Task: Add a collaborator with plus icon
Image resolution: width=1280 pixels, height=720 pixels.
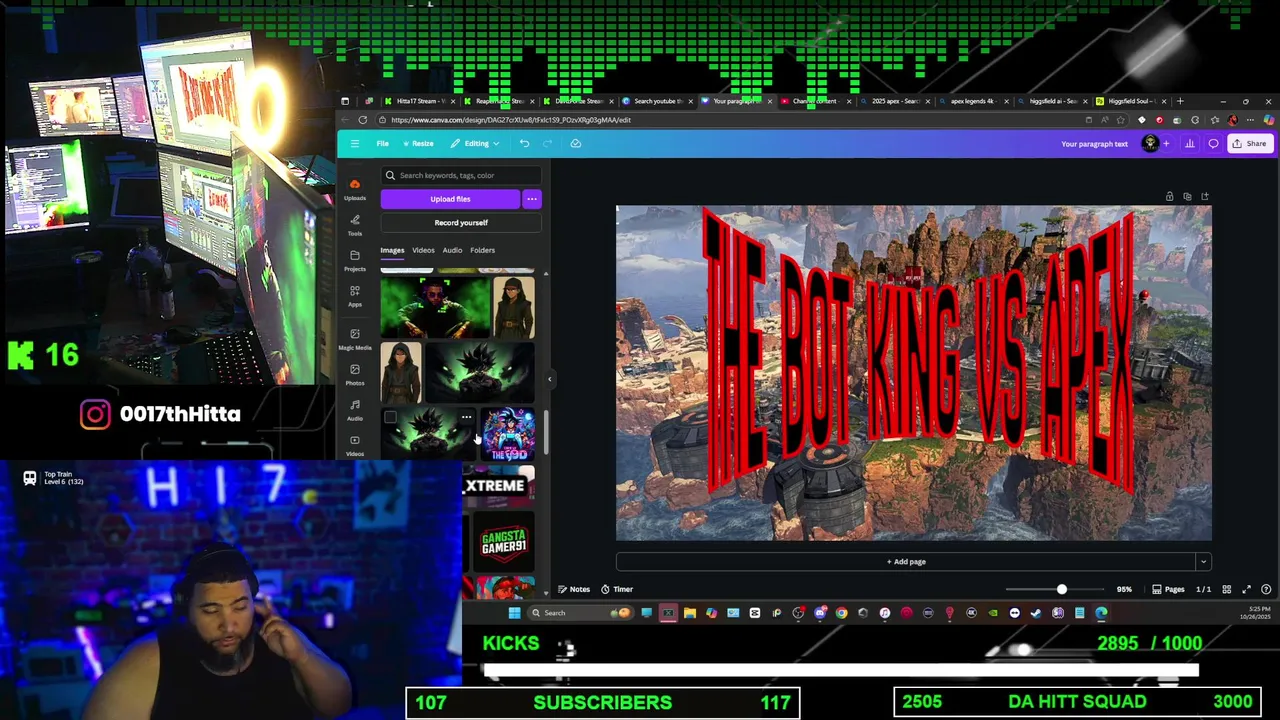Action: [x=1166, y=144]
